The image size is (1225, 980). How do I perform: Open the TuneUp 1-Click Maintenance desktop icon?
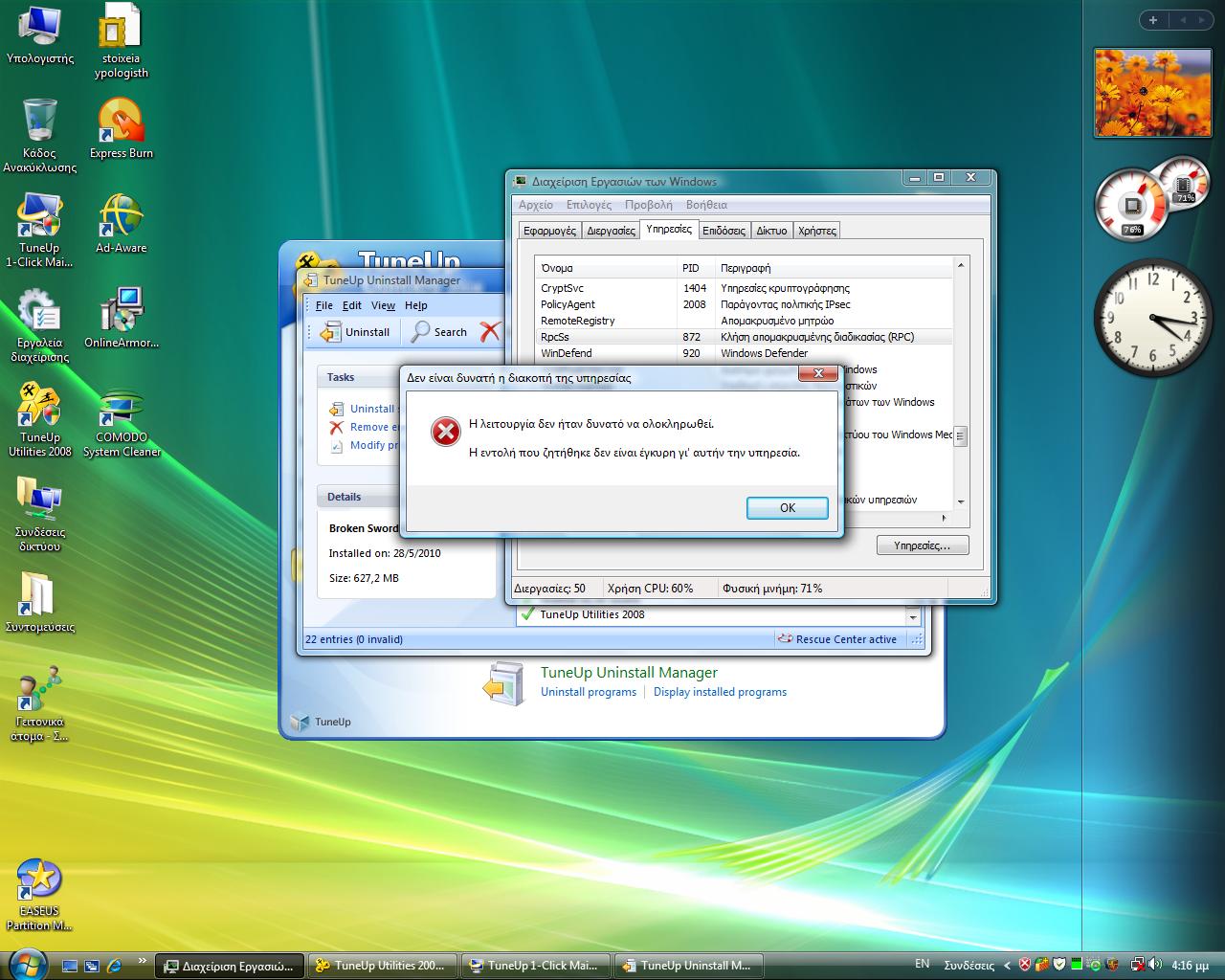click(39, 230)
